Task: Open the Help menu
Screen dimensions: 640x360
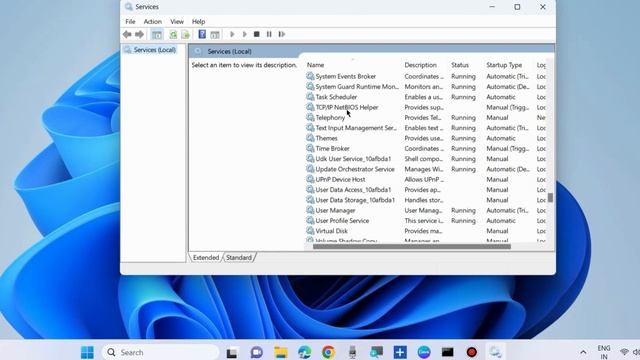Action: [198, 22]
